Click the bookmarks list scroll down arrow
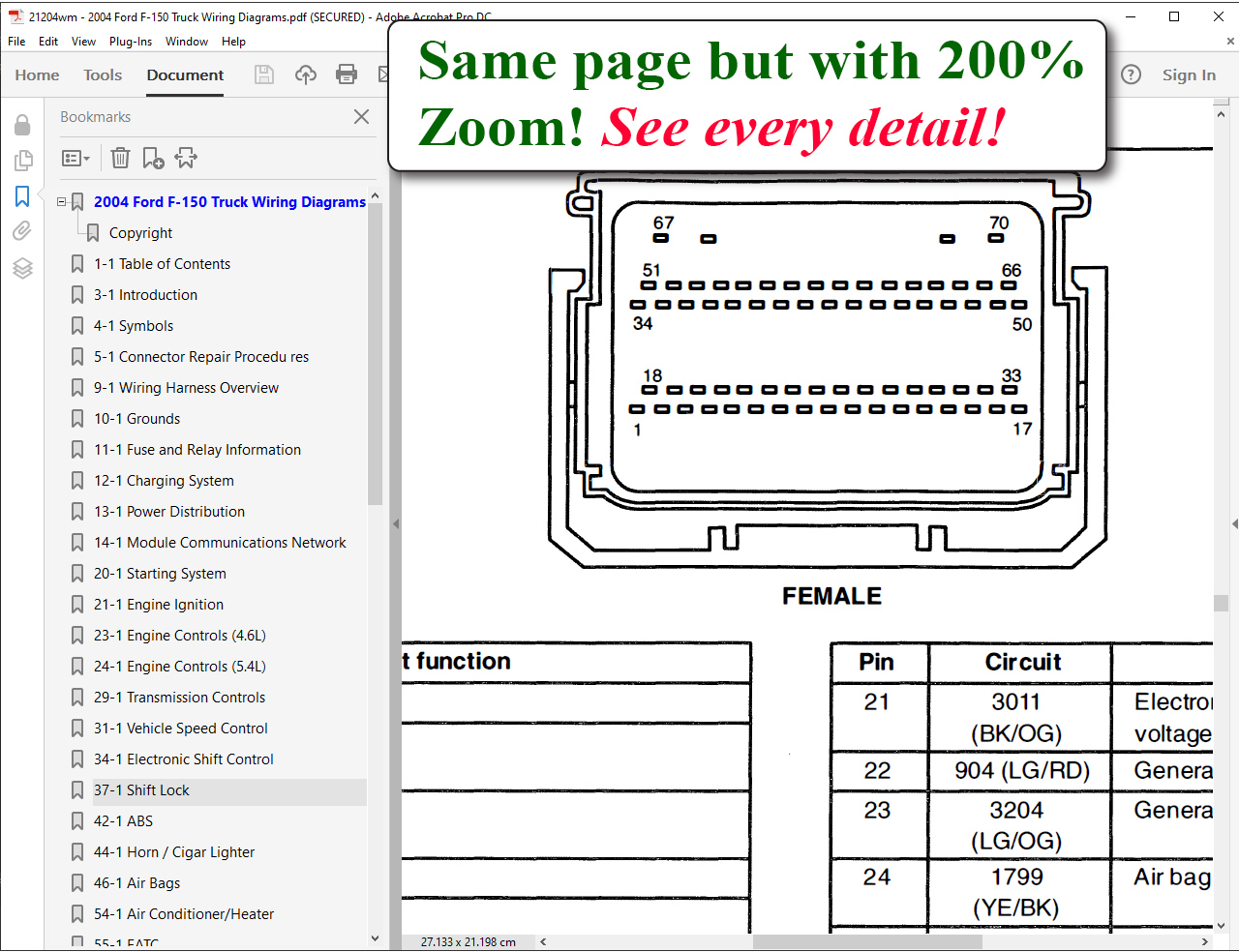Viewport: 1239px width, 952px height. click(375, 938)
